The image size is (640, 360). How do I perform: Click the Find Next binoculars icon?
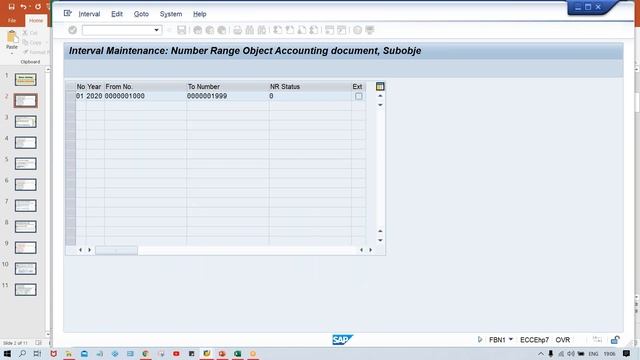262,30
